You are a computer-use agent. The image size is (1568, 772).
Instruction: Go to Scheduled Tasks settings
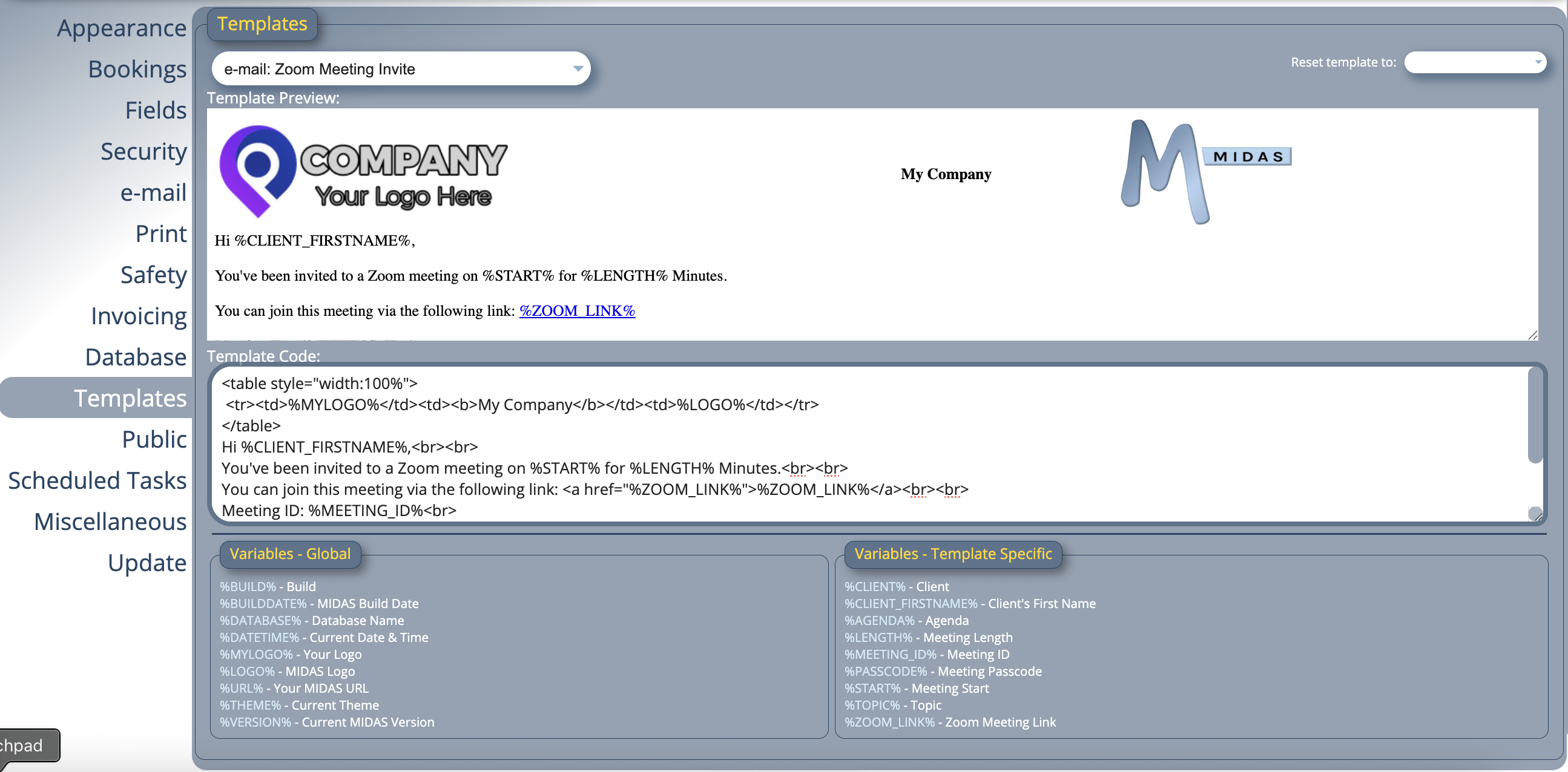97,480
